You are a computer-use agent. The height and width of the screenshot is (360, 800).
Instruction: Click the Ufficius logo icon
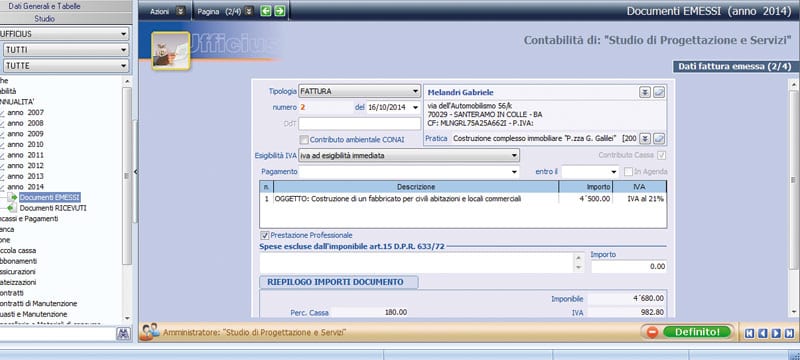click(x=171, y=50)
